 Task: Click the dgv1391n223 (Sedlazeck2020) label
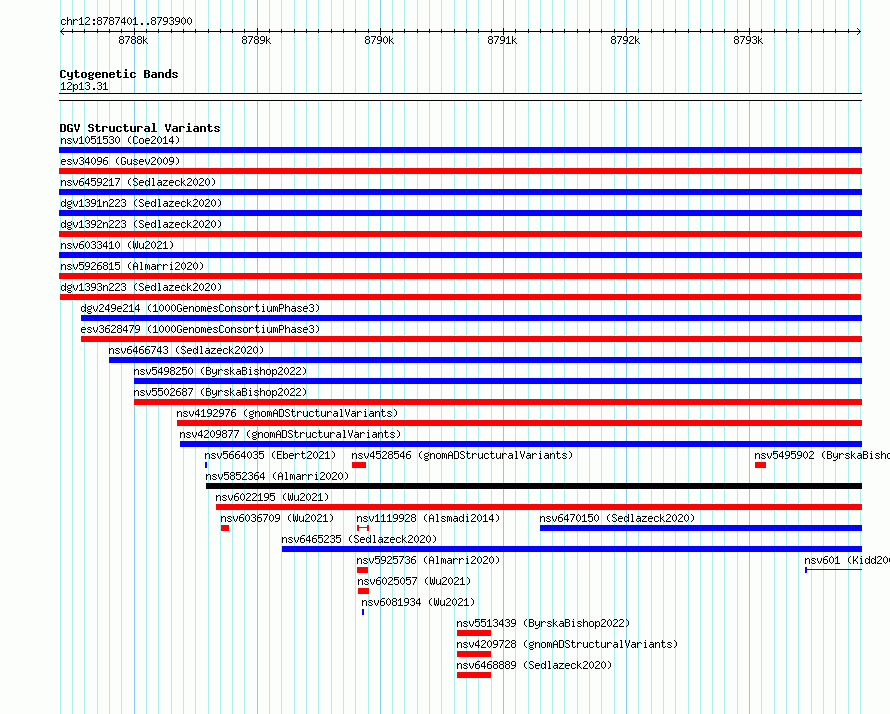click(141, 203)
